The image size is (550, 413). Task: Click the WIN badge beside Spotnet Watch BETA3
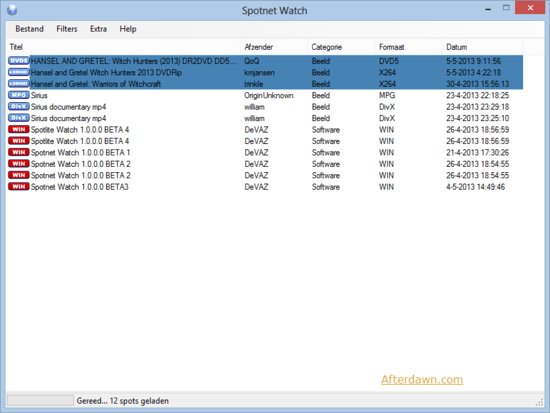point(19,186)
